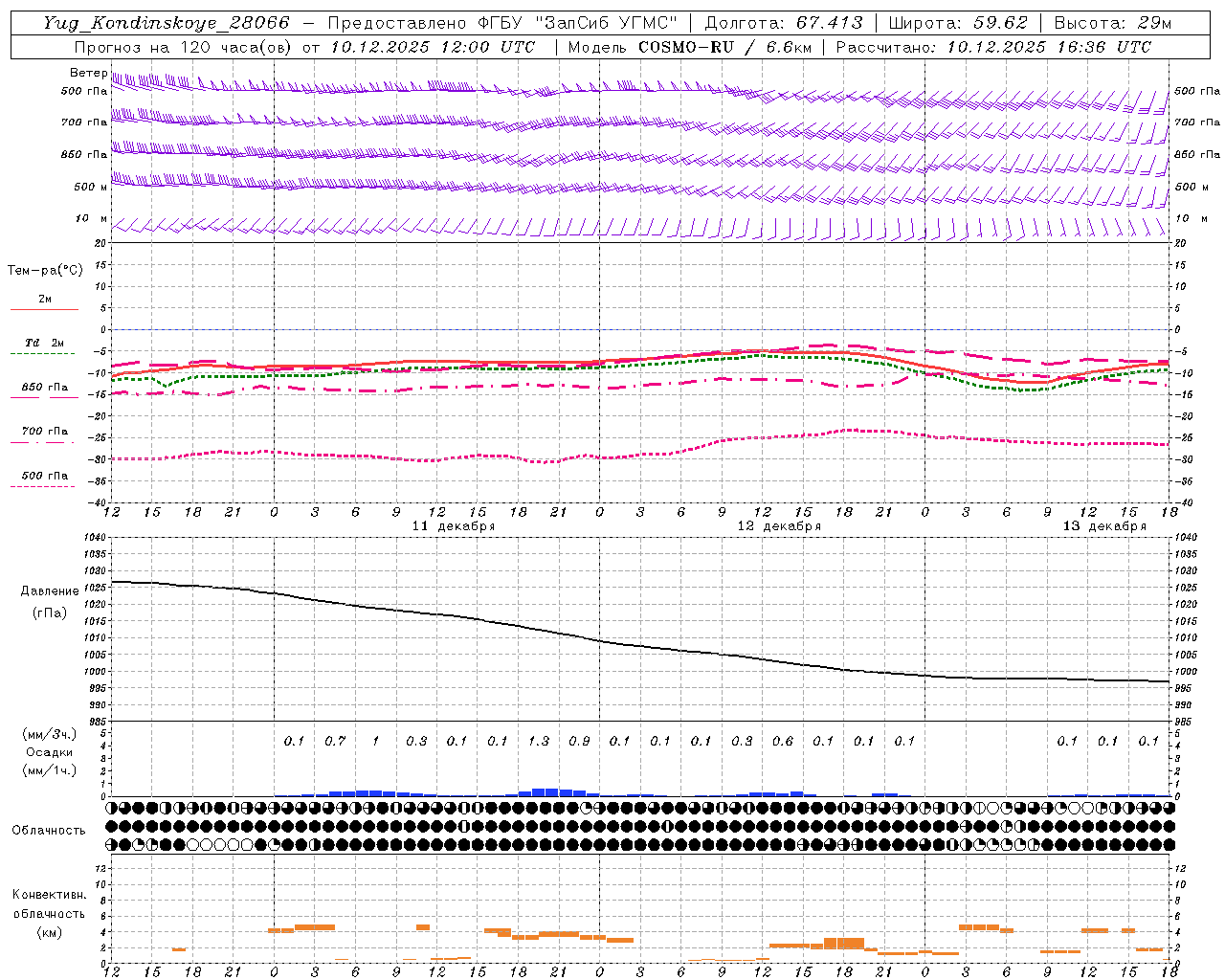Click the Модель COSMO-RU / 6.6км text
1225x980 pixels.
(x=690, y=47)
